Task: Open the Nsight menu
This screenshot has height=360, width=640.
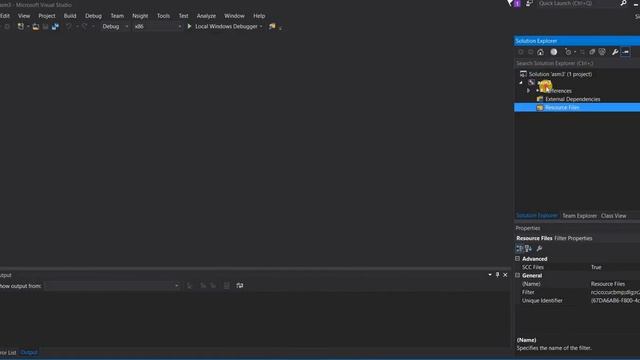Action: [140, 16]
